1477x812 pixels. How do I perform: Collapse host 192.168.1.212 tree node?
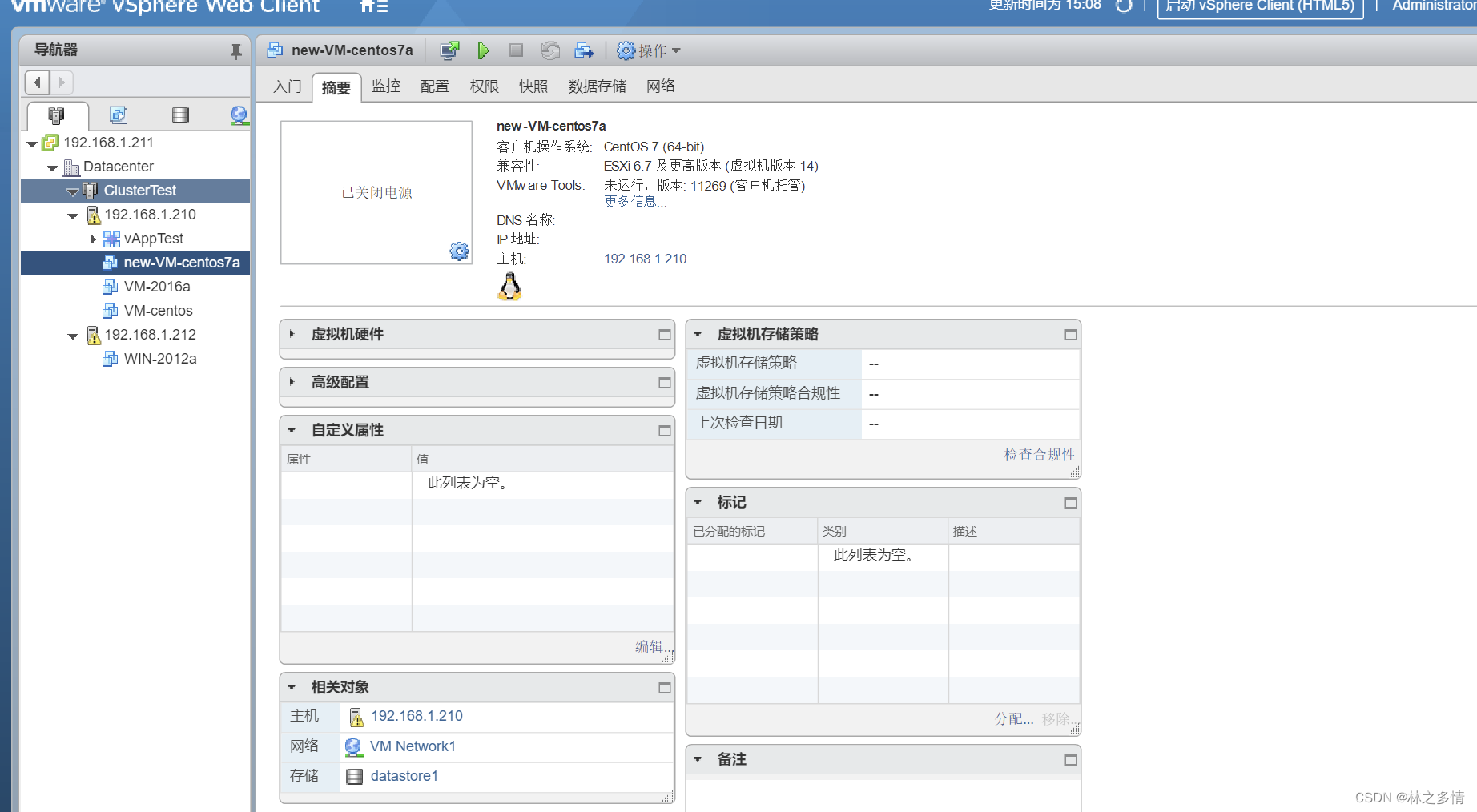(x=73, y=336)
